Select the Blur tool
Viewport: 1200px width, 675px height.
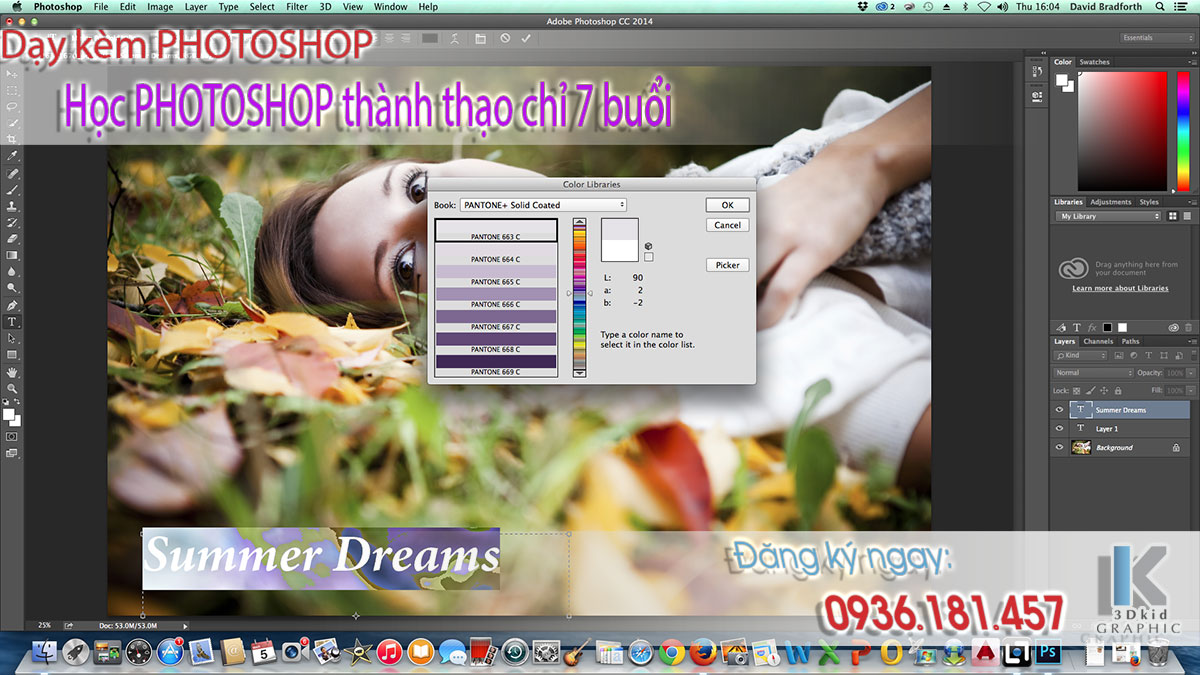12,271
